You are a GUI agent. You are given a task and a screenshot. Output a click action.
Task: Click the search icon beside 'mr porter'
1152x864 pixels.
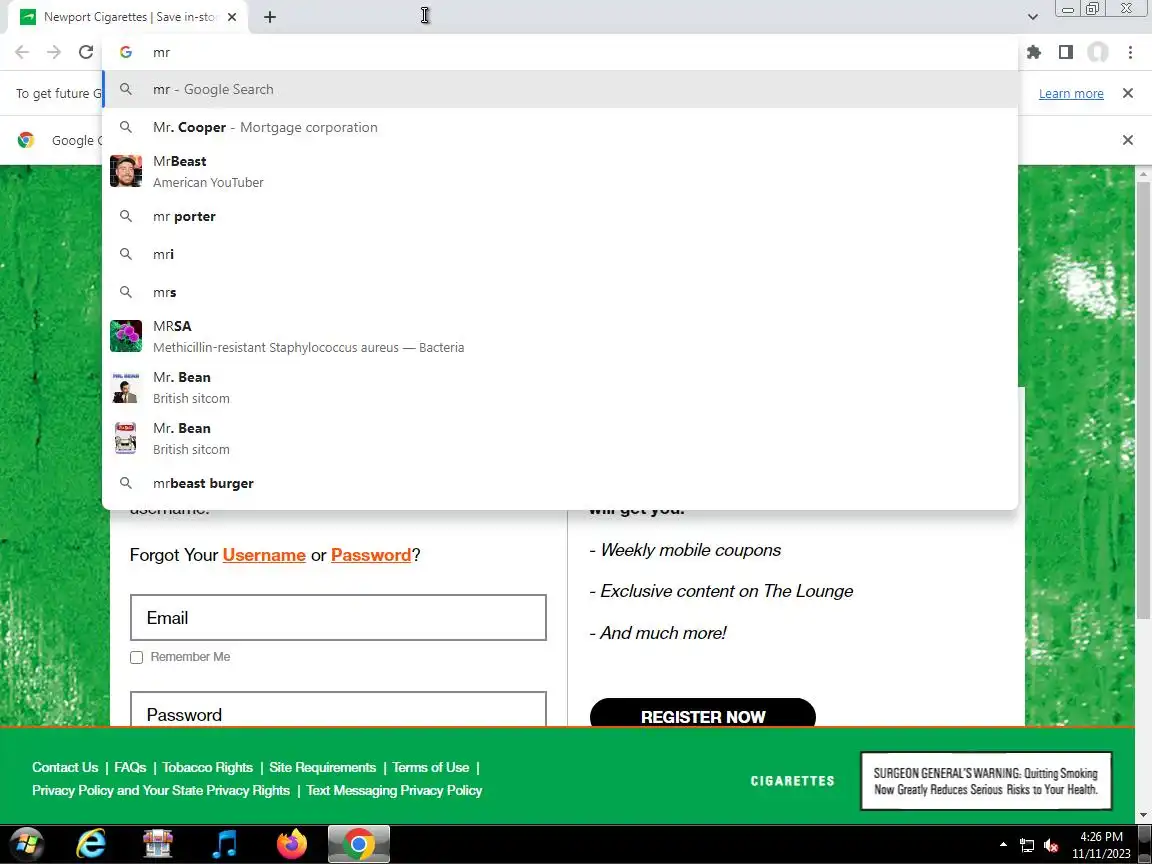pos(126,217)
